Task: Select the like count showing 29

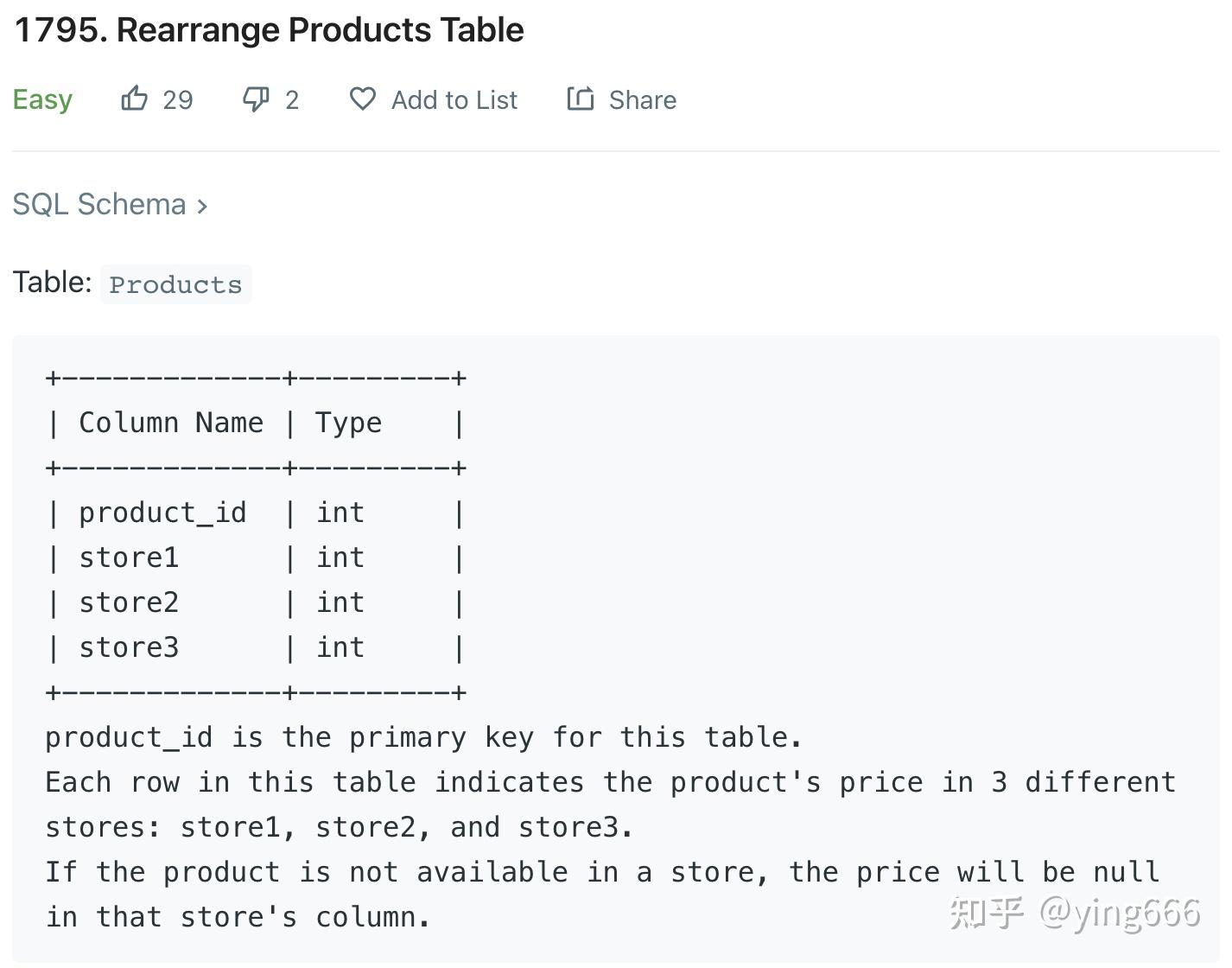Action: click(x=178, y=99)
